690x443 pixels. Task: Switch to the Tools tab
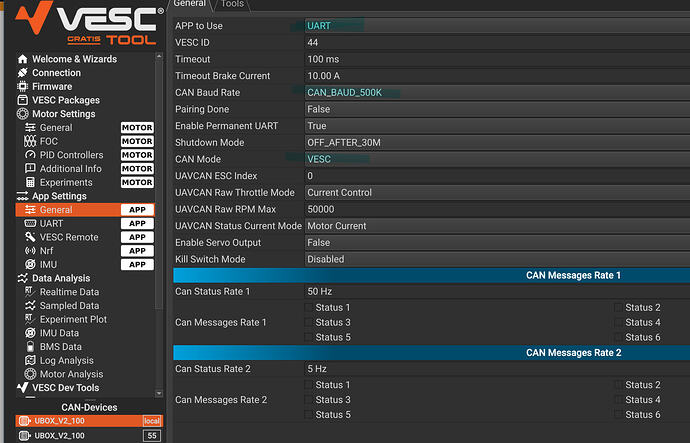[232, 4]
